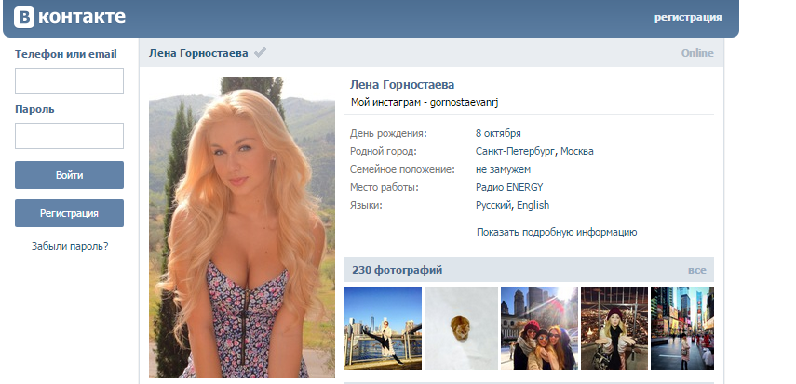This screenshot has width=796, height=384.
Task: Click the все link in the photos section
Action: (x=697, y=270)
